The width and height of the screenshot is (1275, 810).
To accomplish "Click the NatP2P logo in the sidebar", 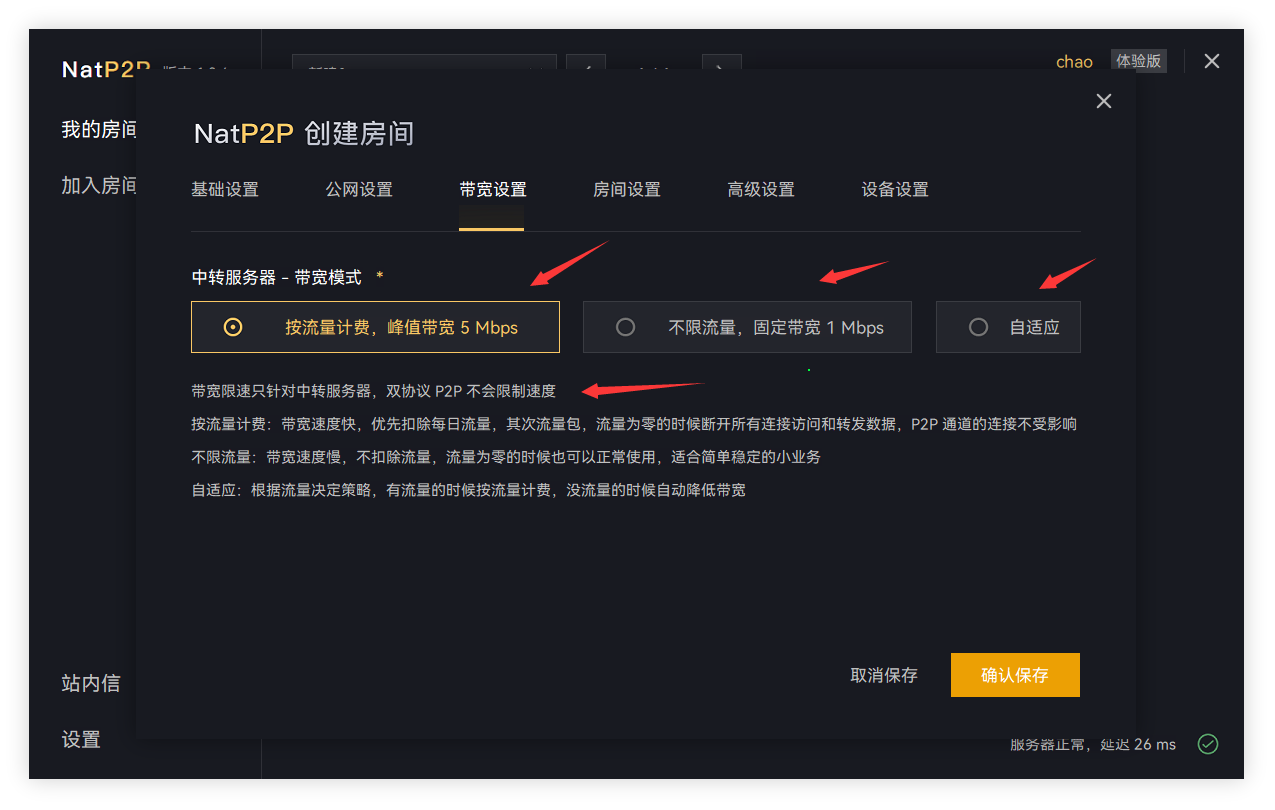I will click(x=106, y=69).
